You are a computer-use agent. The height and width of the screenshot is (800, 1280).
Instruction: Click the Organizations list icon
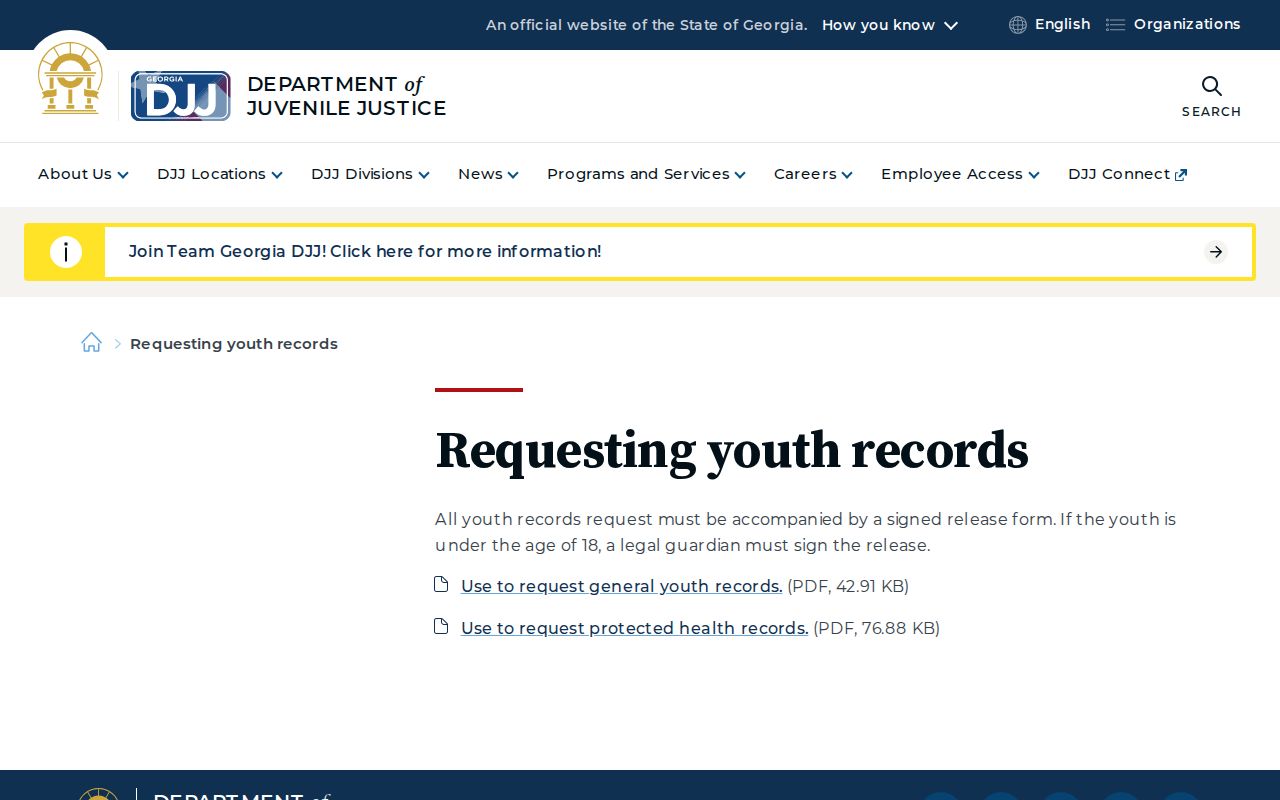[x=1115, y=25]
